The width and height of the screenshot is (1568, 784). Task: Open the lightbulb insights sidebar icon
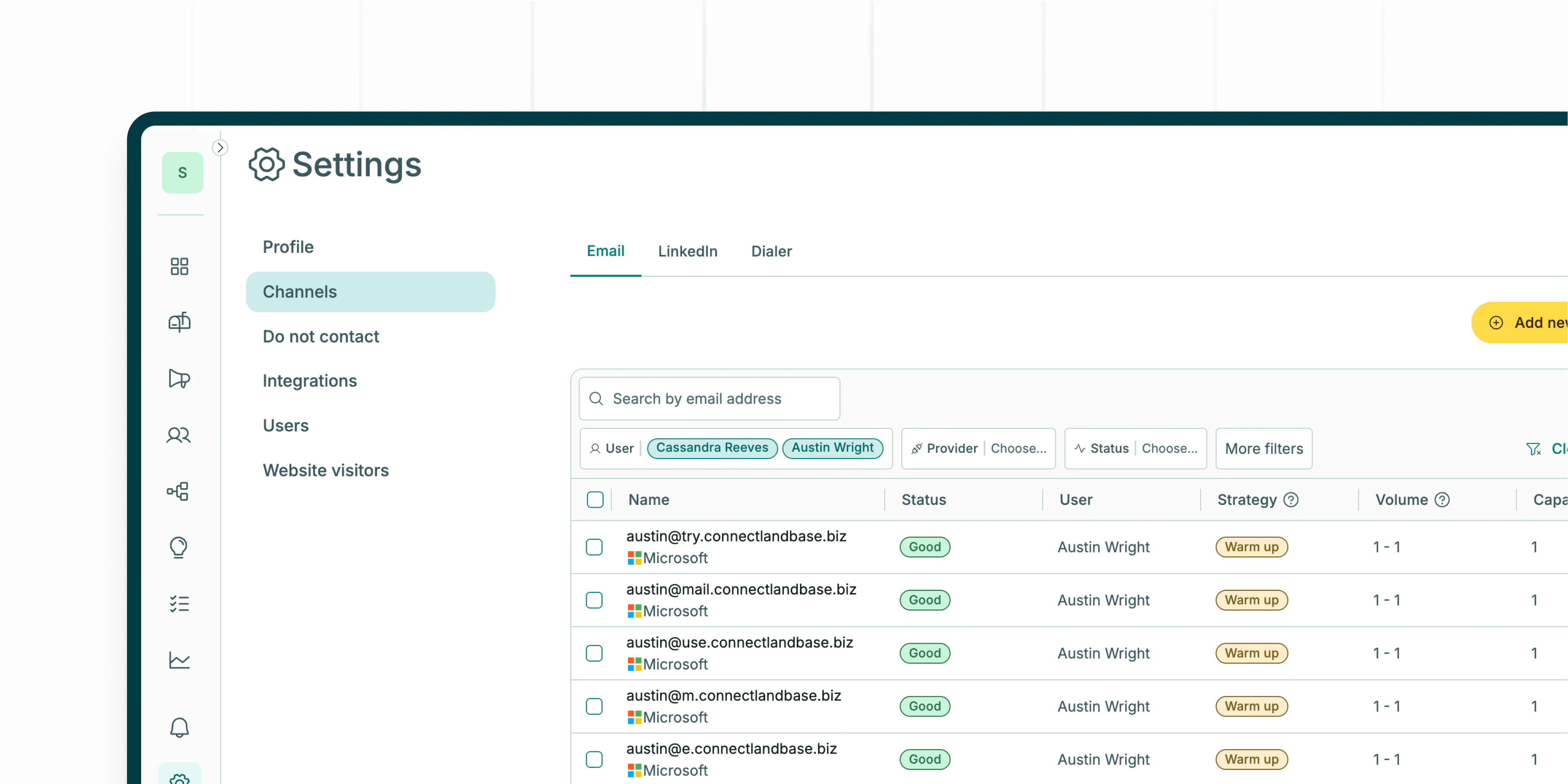click(179, 547)
